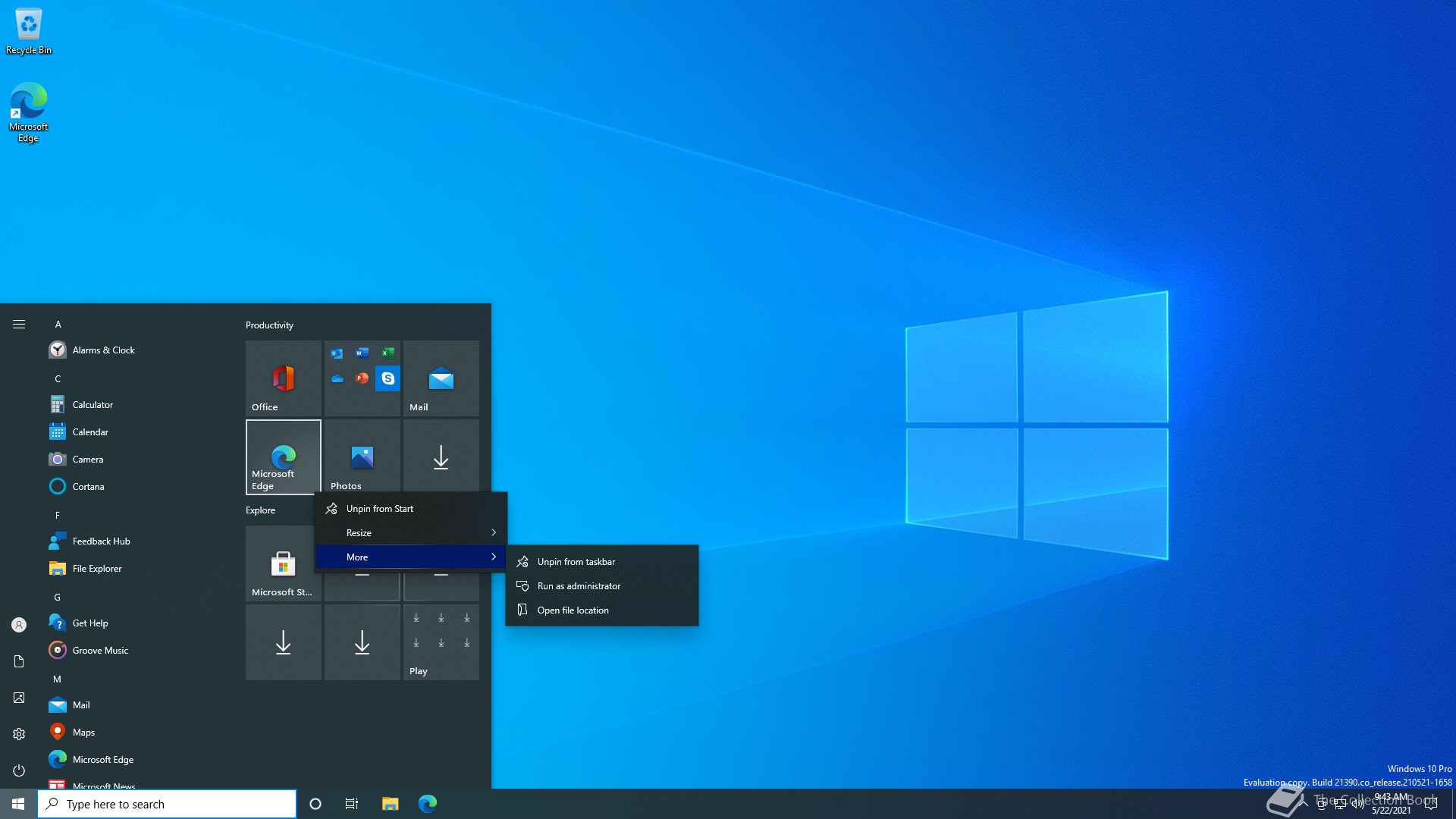The height and width of the screenshot is (819, 1456).
Task: Open the Photos tile
Action: pyautogui.click(x=362, y=457)
